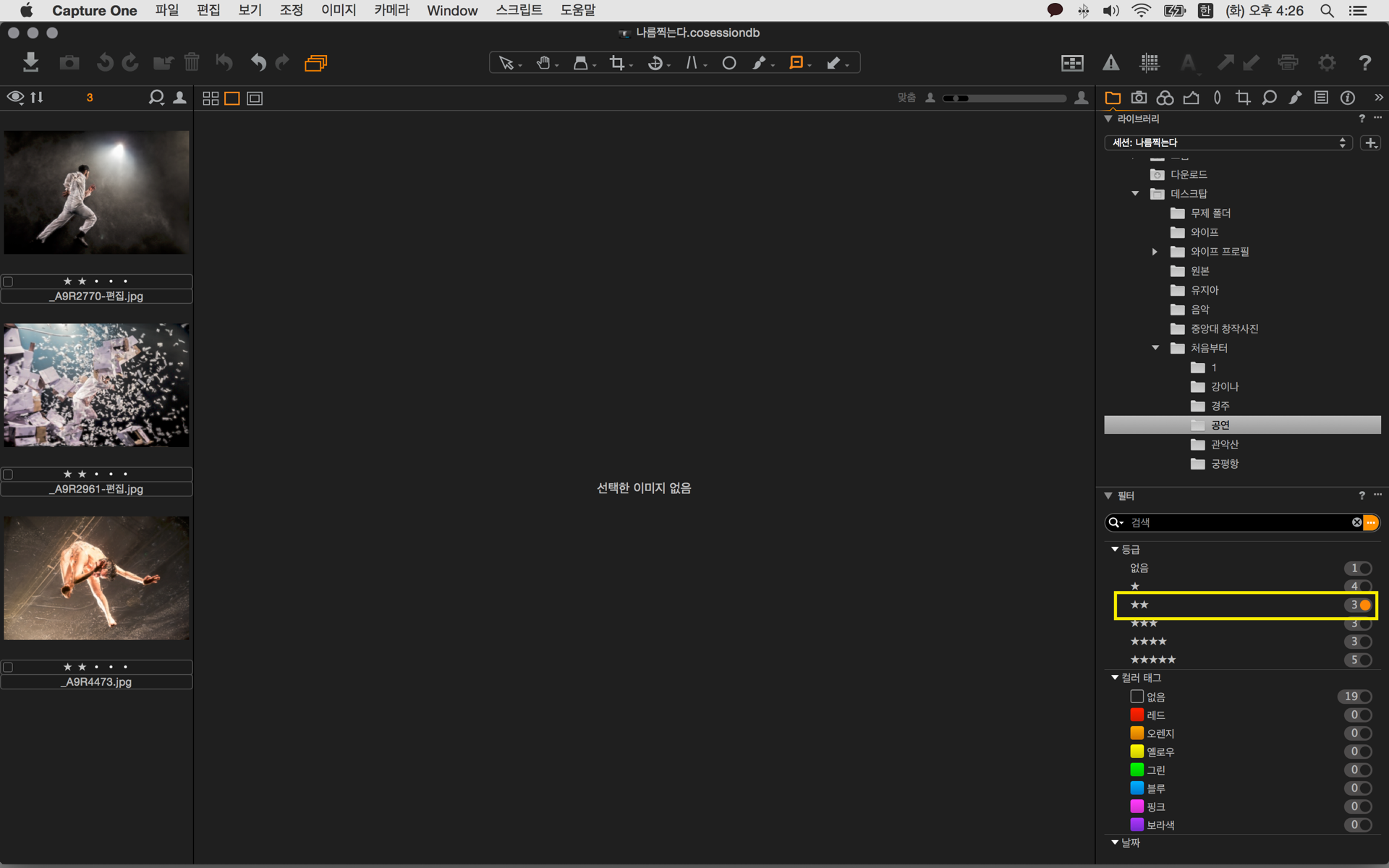Open the 세션: 나름찍는다 dropdown

(x=1228, y=142)
